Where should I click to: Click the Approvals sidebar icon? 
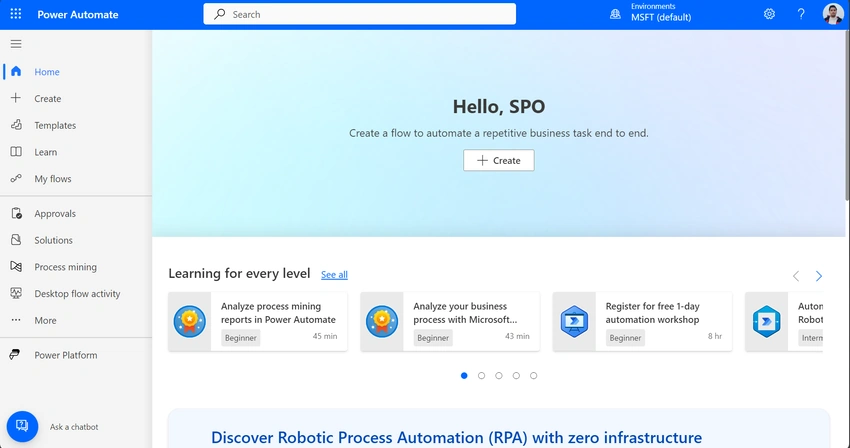pyautogui.click(x=16, y=213)
